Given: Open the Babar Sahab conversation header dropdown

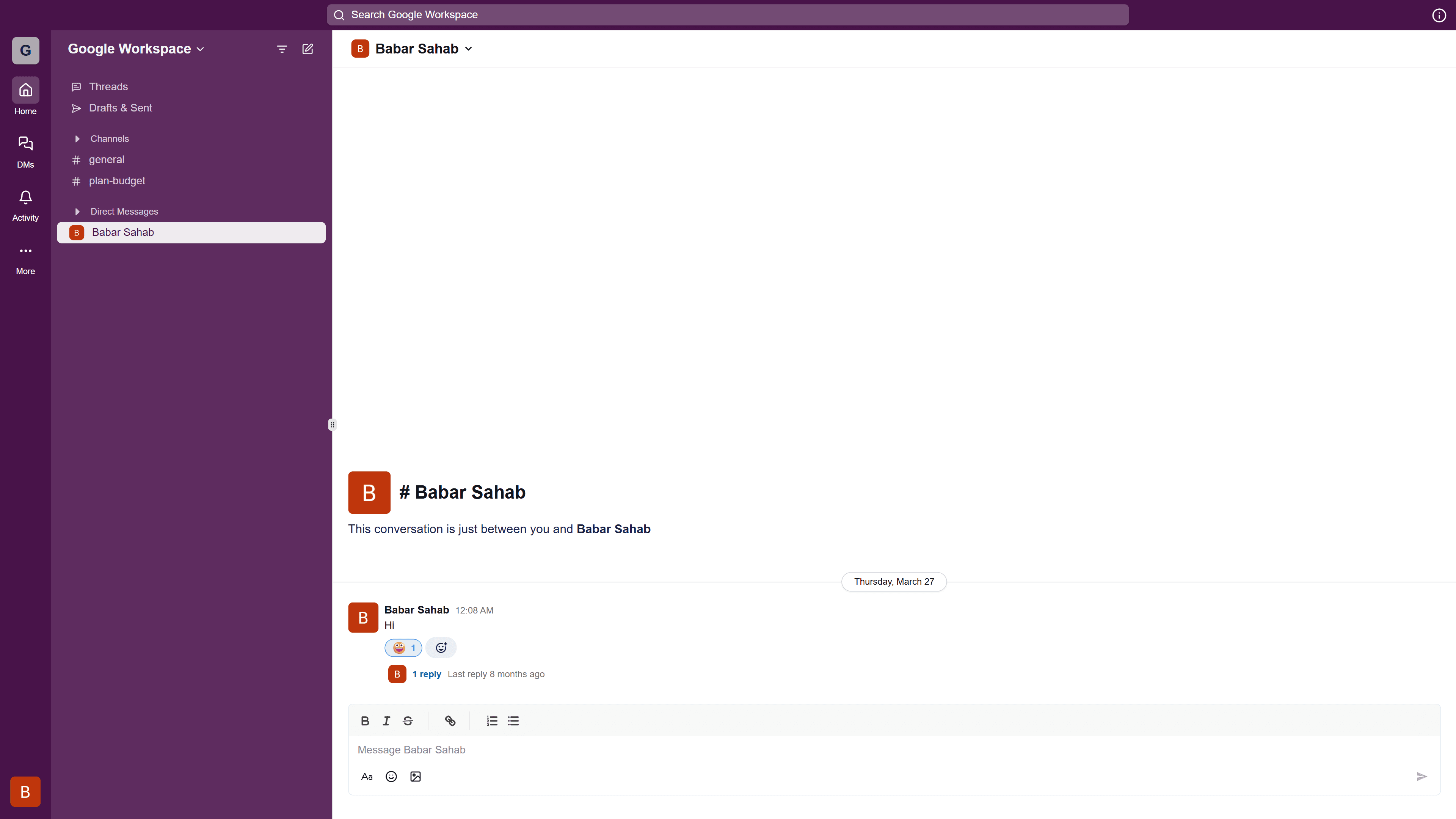Looking at the screenshot, I should coord(469,49).
